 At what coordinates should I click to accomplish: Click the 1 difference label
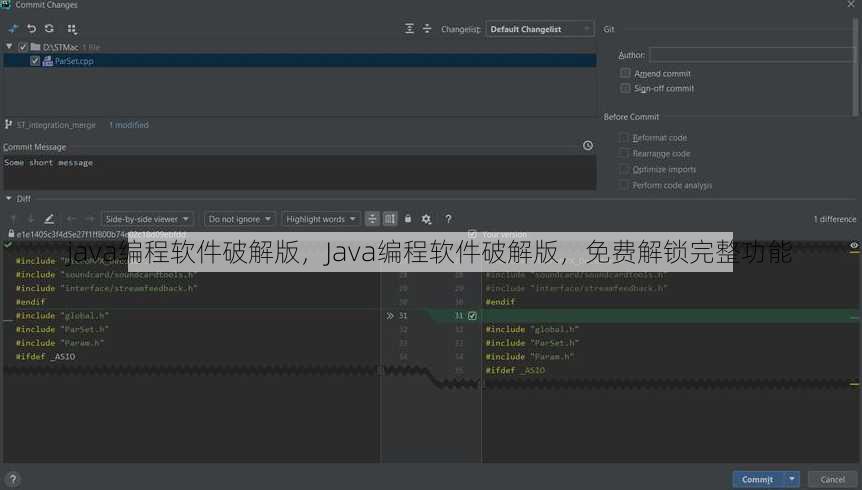pyautogui.click(x=835, y=219)
